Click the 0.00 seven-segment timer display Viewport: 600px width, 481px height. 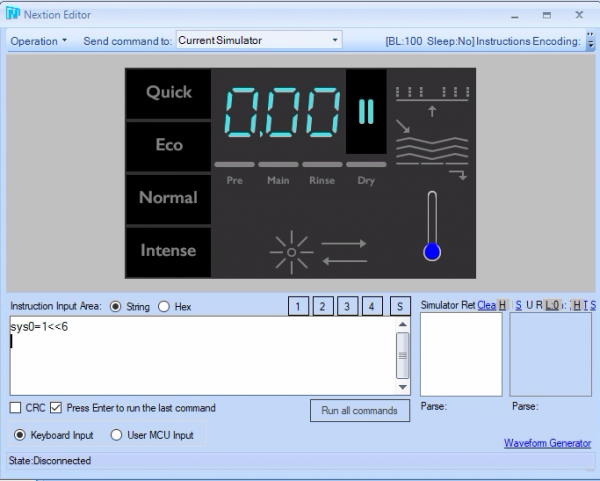pyautogui.click(x=282, y=112)
